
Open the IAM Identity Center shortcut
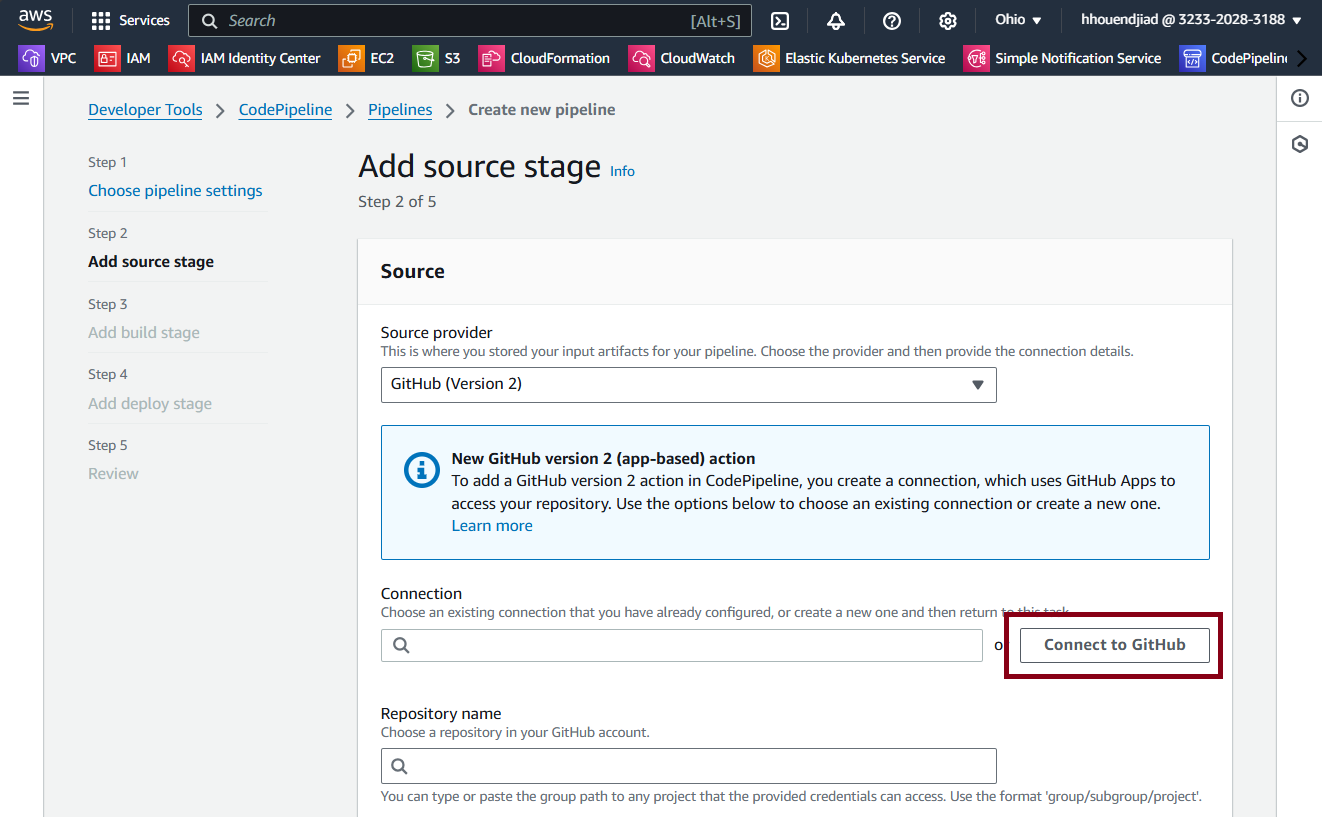(245, 58)
